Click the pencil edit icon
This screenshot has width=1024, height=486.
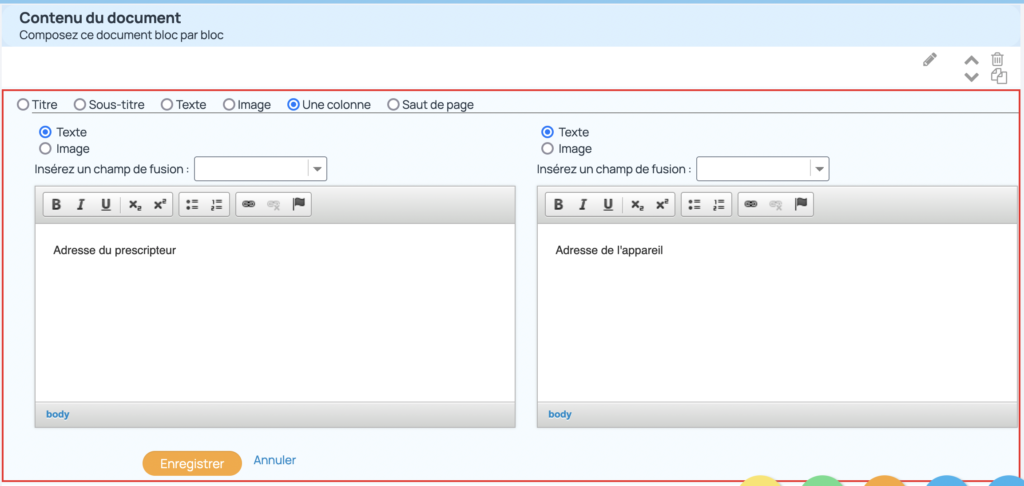[x=930, y=59]
